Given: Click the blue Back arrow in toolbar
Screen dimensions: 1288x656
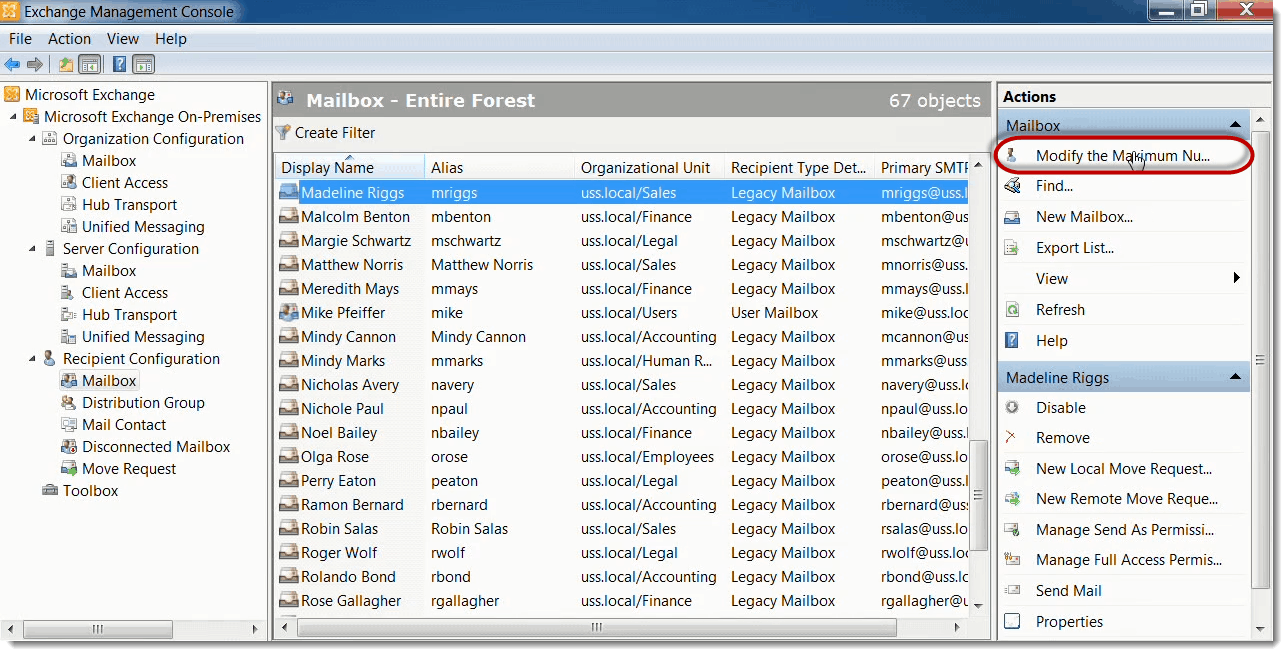Looking at the screenshot, I should point(12,65).
